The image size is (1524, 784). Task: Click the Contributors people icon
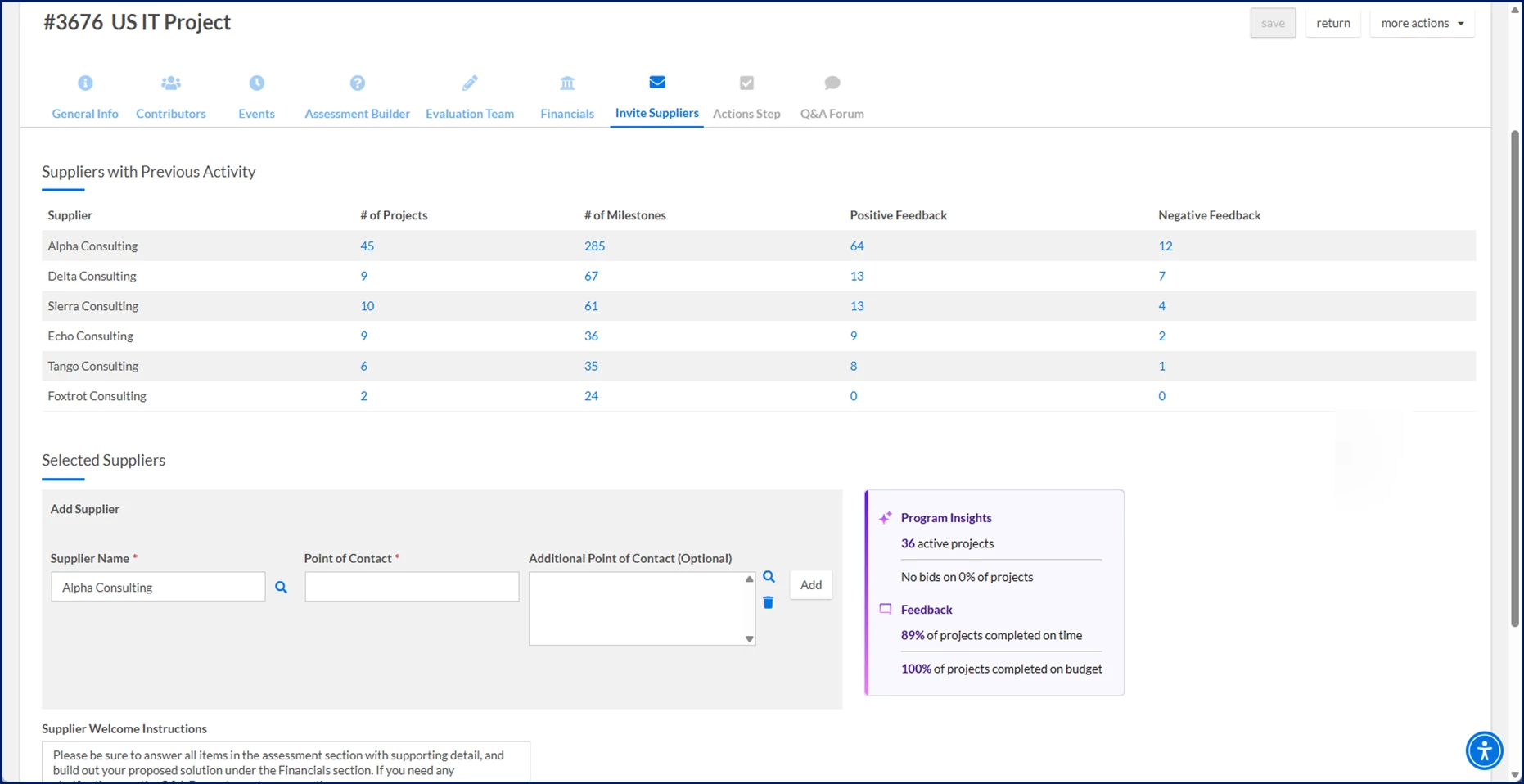point(170,83)
